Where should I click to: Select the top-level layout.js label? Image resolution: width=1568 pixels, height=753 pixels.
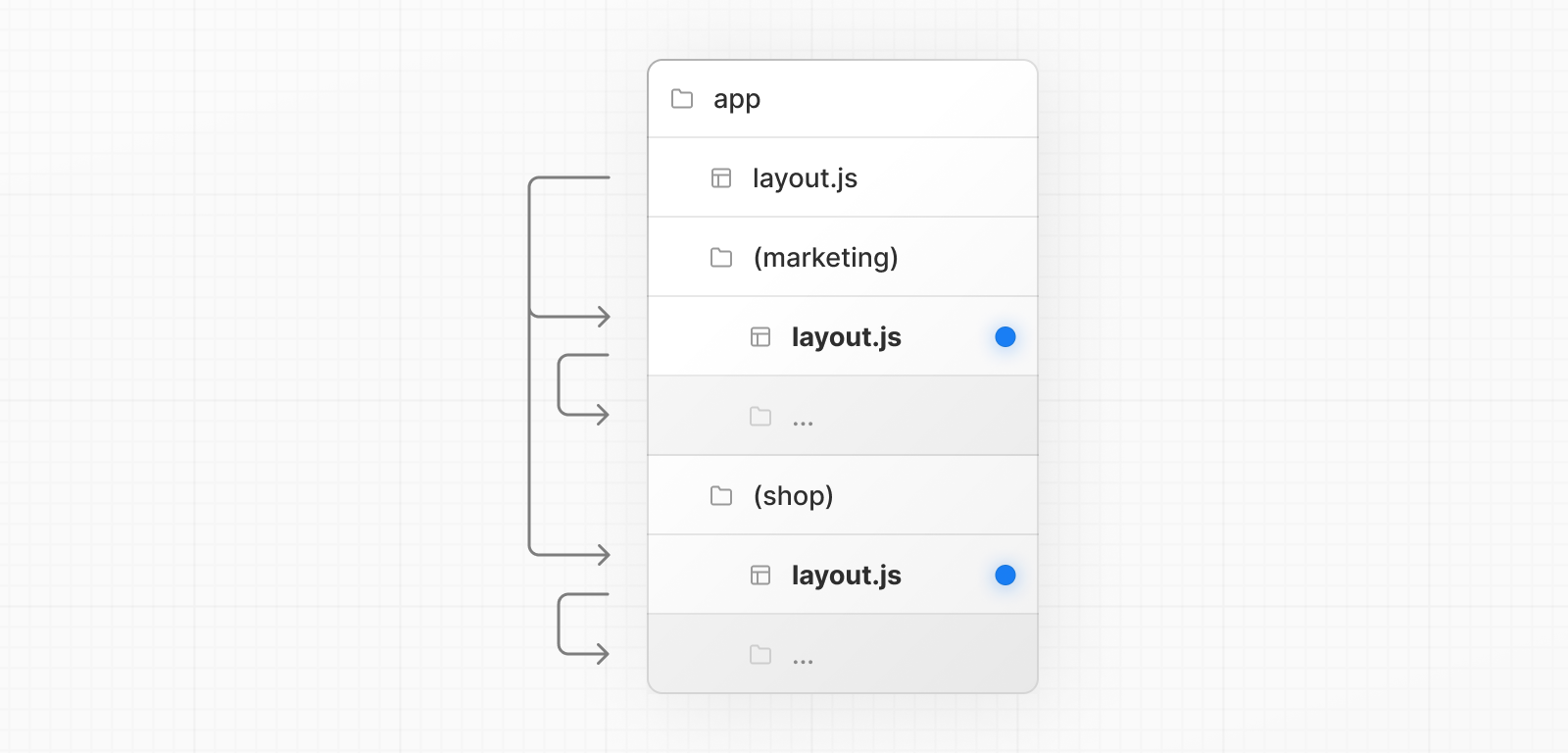(x=805, y=178)
